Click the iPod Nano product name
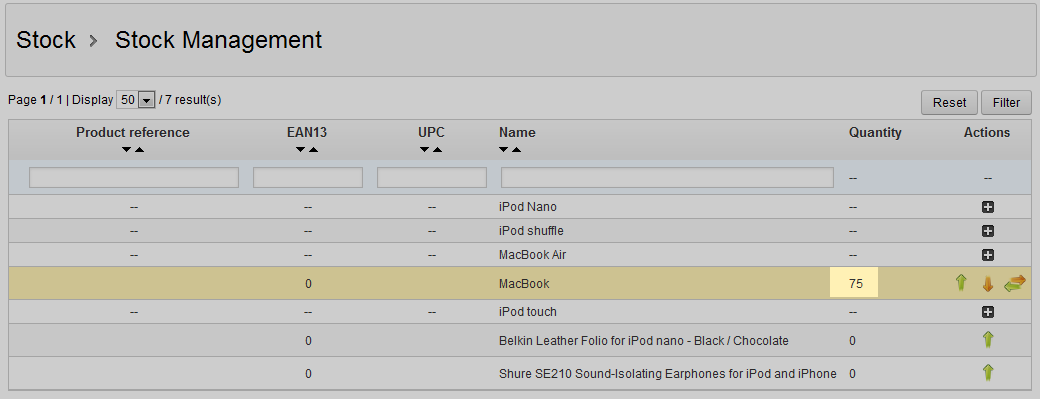Image resolution: width=1040 pixels, height=399 pixels. pos(528,207)
